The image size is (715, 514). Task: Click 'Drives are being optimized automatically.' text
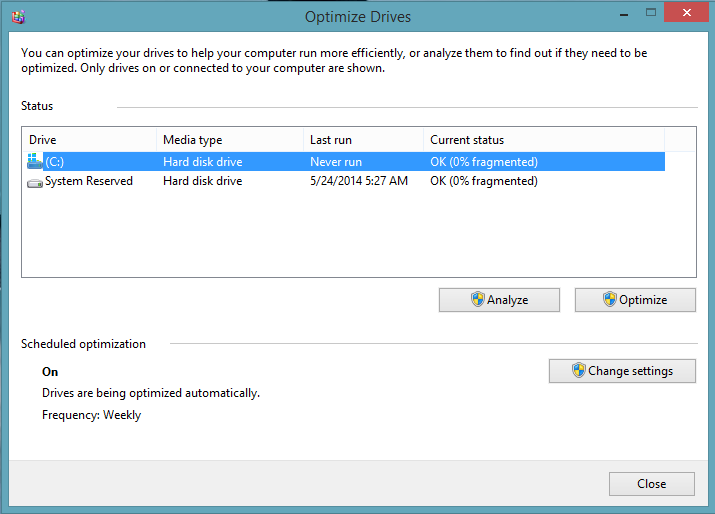151,393
